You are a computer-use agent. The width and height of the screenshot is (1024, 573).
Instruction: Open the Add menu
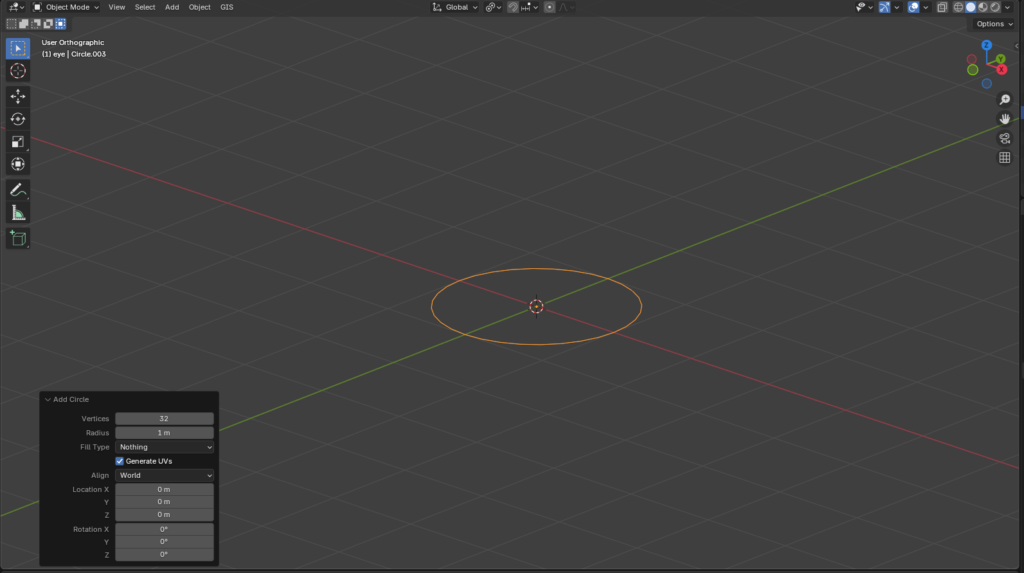click(x=172, y=7)
